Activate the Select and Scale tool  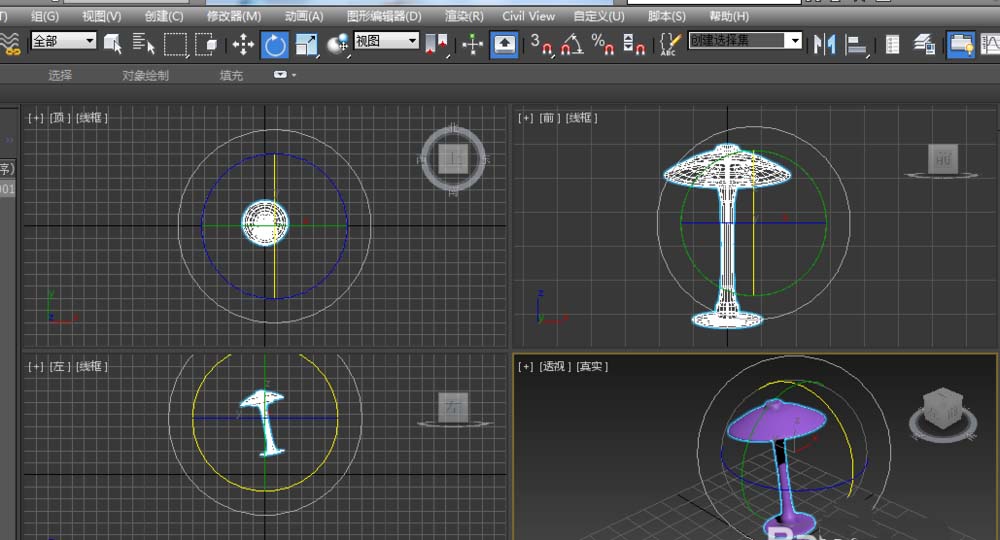[306, 45]
